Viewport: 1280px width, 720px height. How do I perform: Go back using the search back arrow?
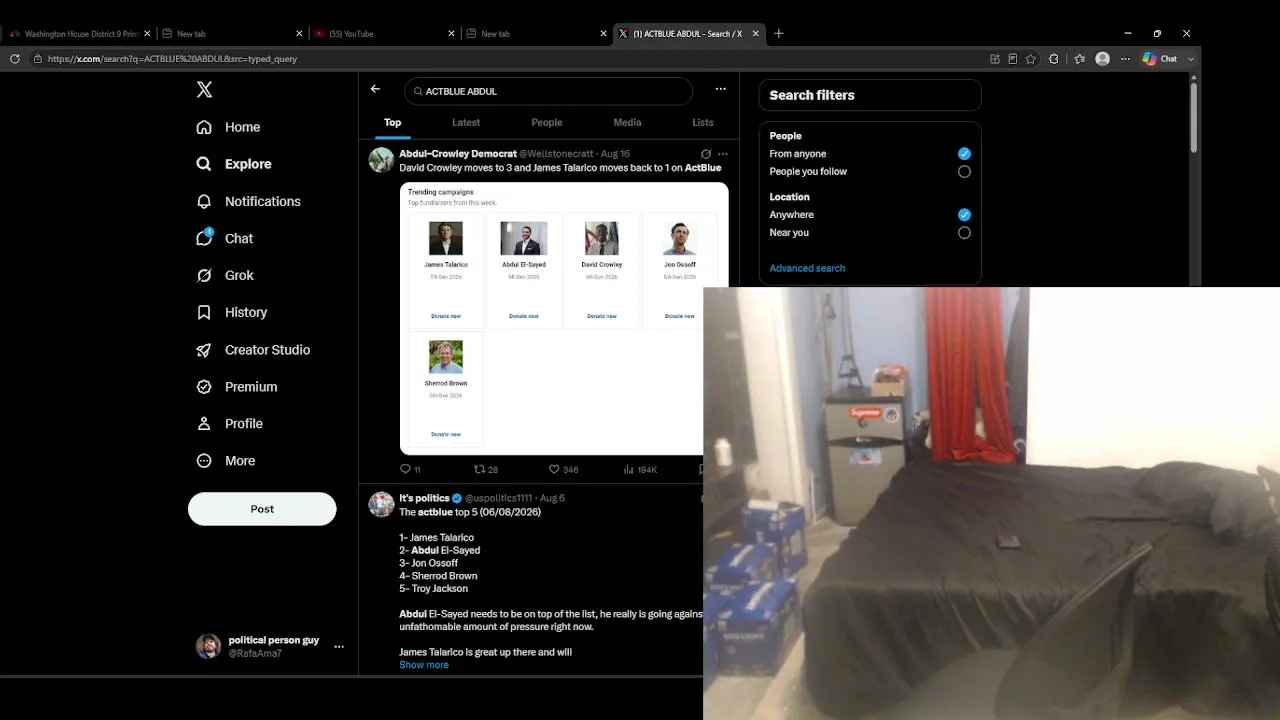(375, 89)
